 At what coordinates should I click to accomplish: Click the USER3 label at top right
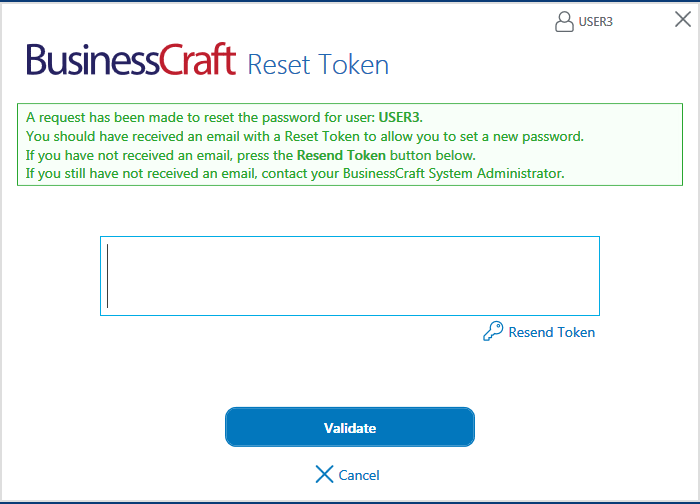[x=596, y=22]
